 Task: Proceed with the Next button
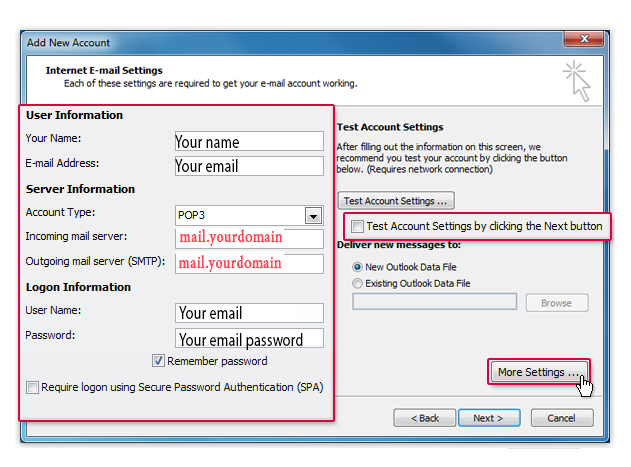point(488,417)
